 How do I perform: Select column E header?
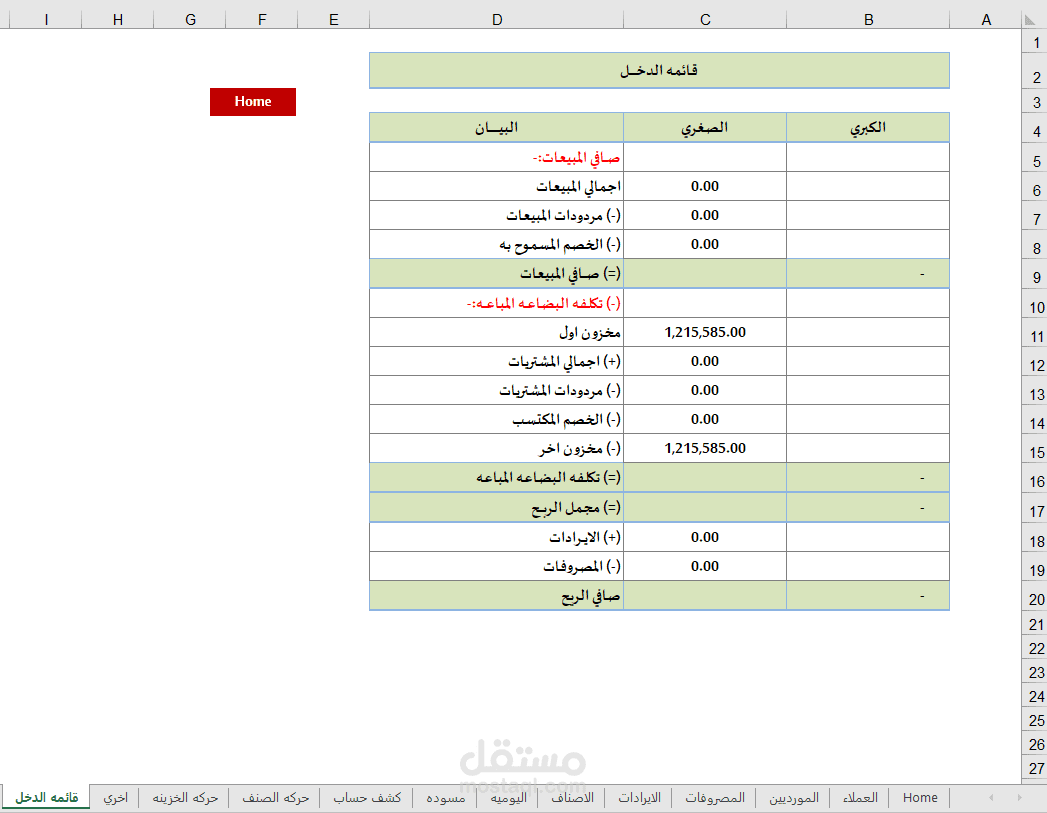point(334,20)
